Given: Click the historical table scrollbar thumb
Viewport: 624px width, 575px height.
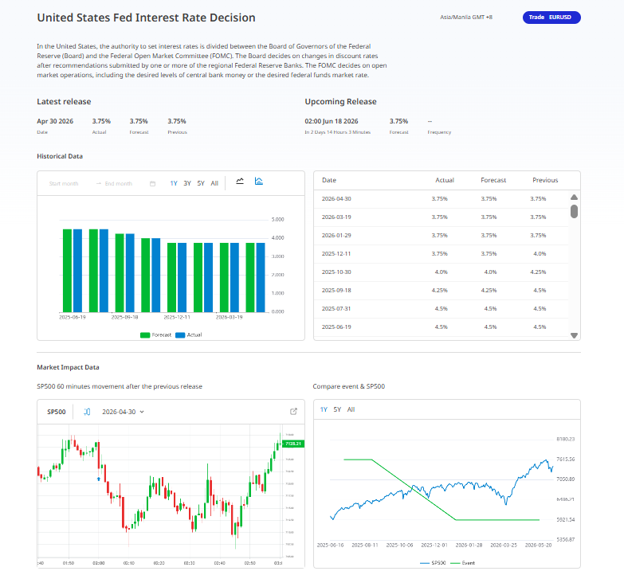Looking at the screenshot, I should [574, 211].
